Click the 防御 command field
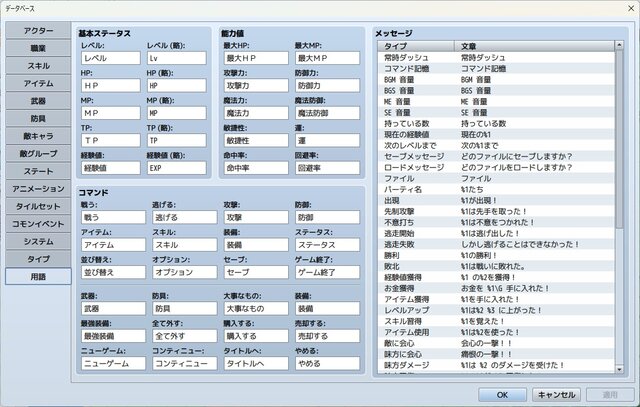The width and height of the screenshot is (640, 407). click(327, 217)
